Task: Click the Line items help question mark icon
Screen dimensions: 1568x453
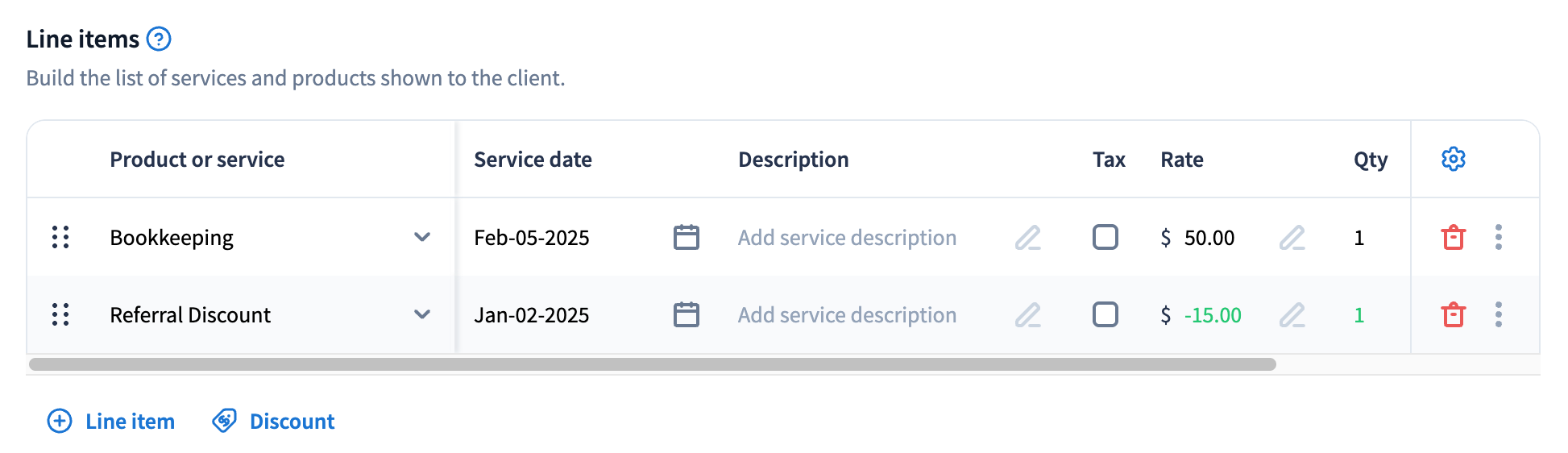Action: tap(159, 39)
